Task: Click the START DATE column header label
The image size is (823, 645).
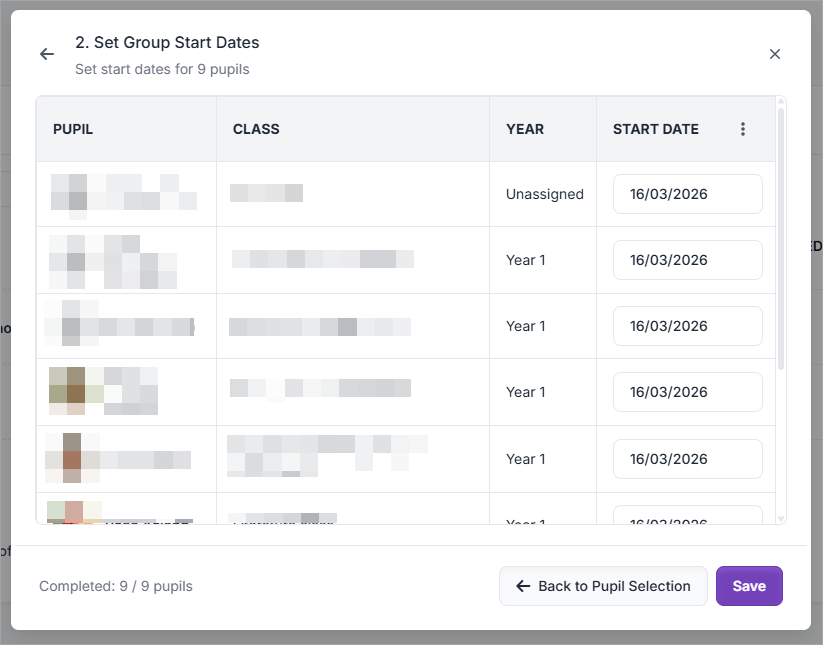Action: [656, 129]
